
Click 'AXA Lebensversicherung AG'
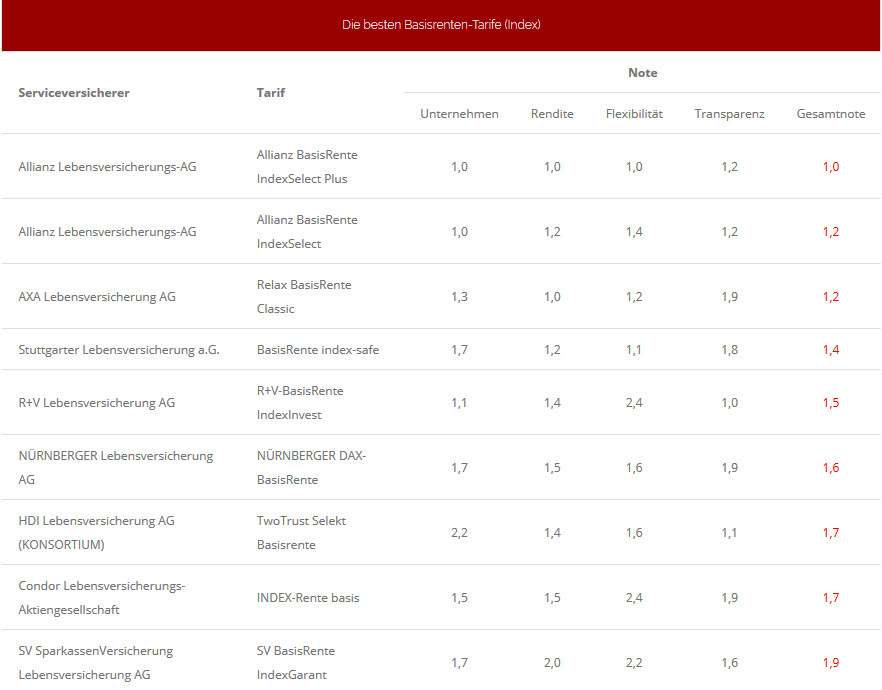click(x=97, y=297)
